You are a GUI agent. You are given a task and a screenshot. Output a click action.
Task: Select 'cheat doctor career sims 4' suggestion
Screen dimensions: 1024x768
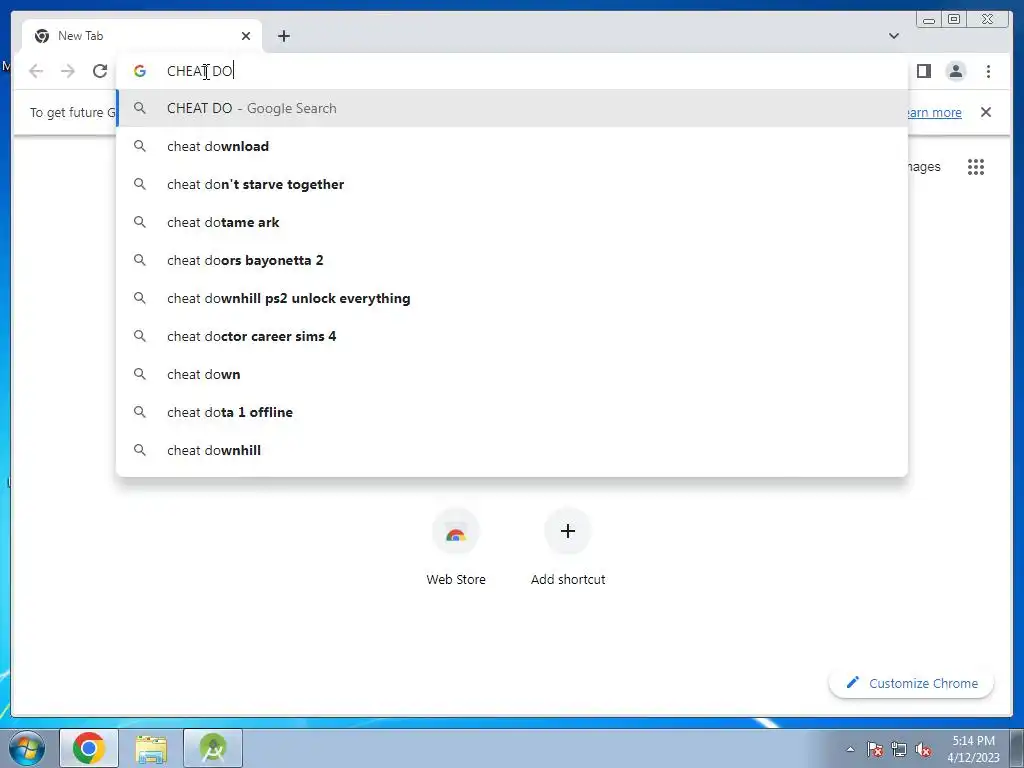point(512,336)
